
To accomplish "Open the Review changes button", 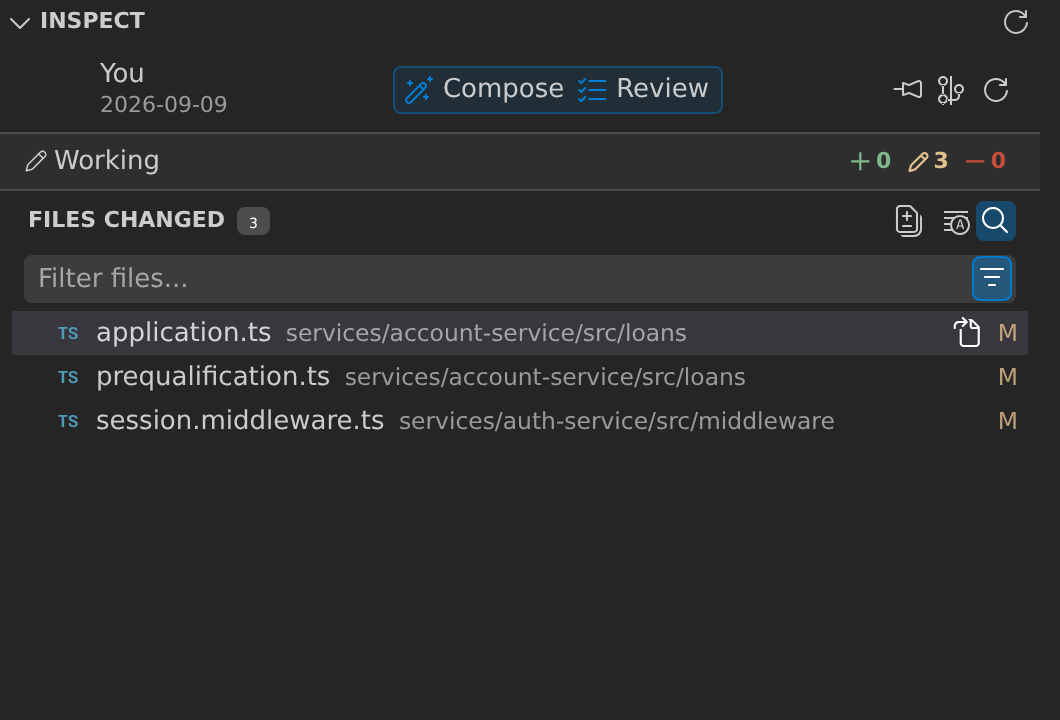I will pos(643,89).
